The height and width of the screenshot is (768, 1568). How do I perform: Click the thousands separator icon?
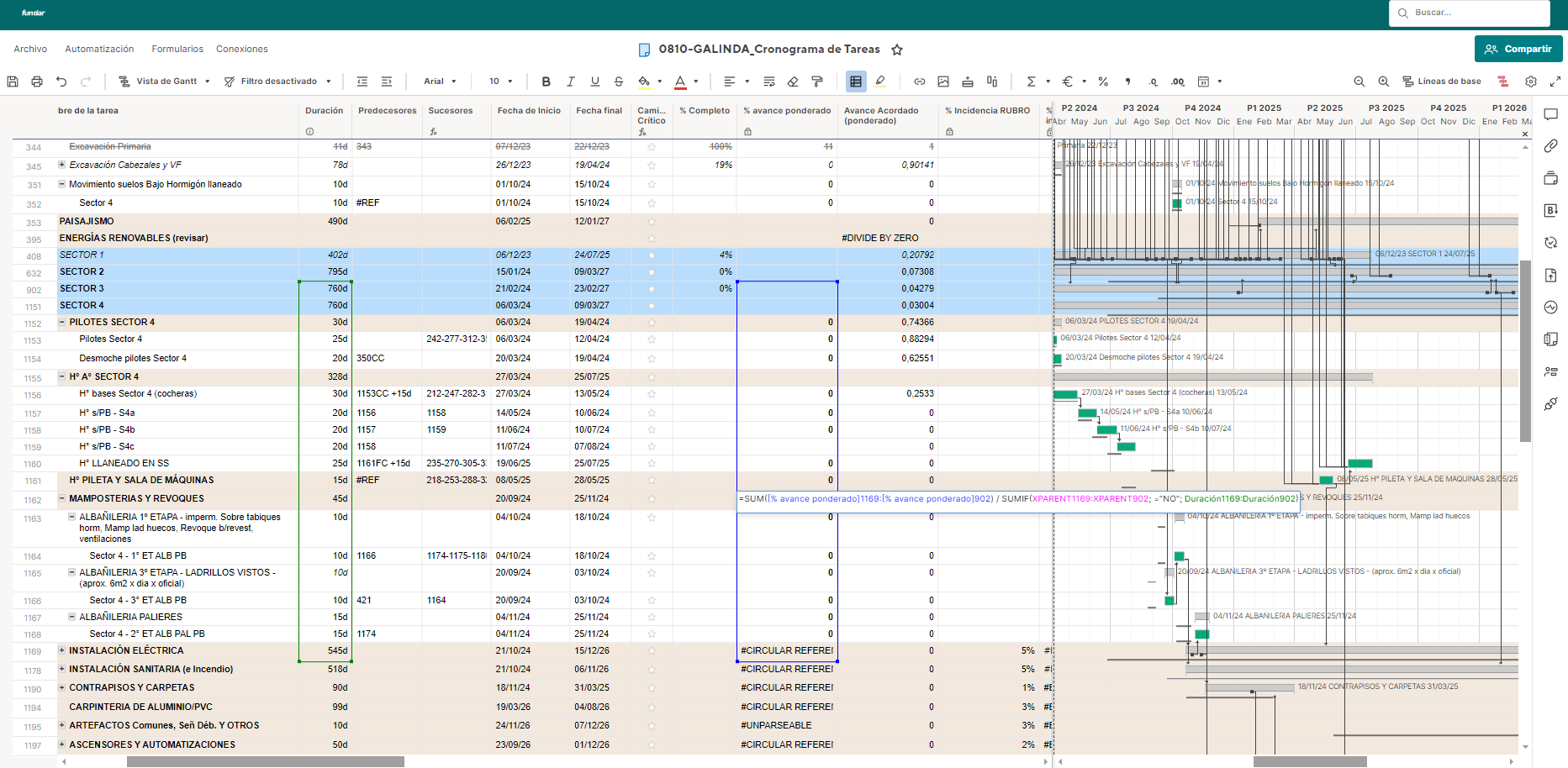click(x=1128, y=82)
